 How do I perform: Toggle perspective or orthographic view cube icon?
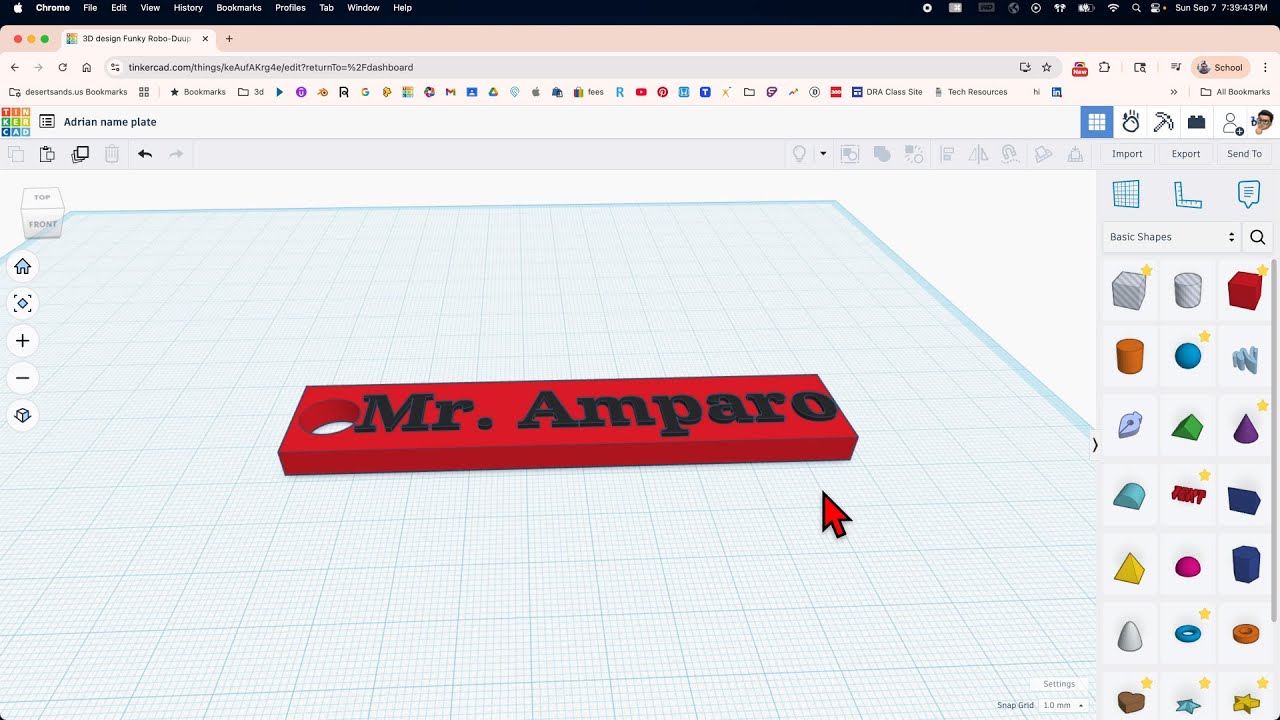tap(22, 415)
